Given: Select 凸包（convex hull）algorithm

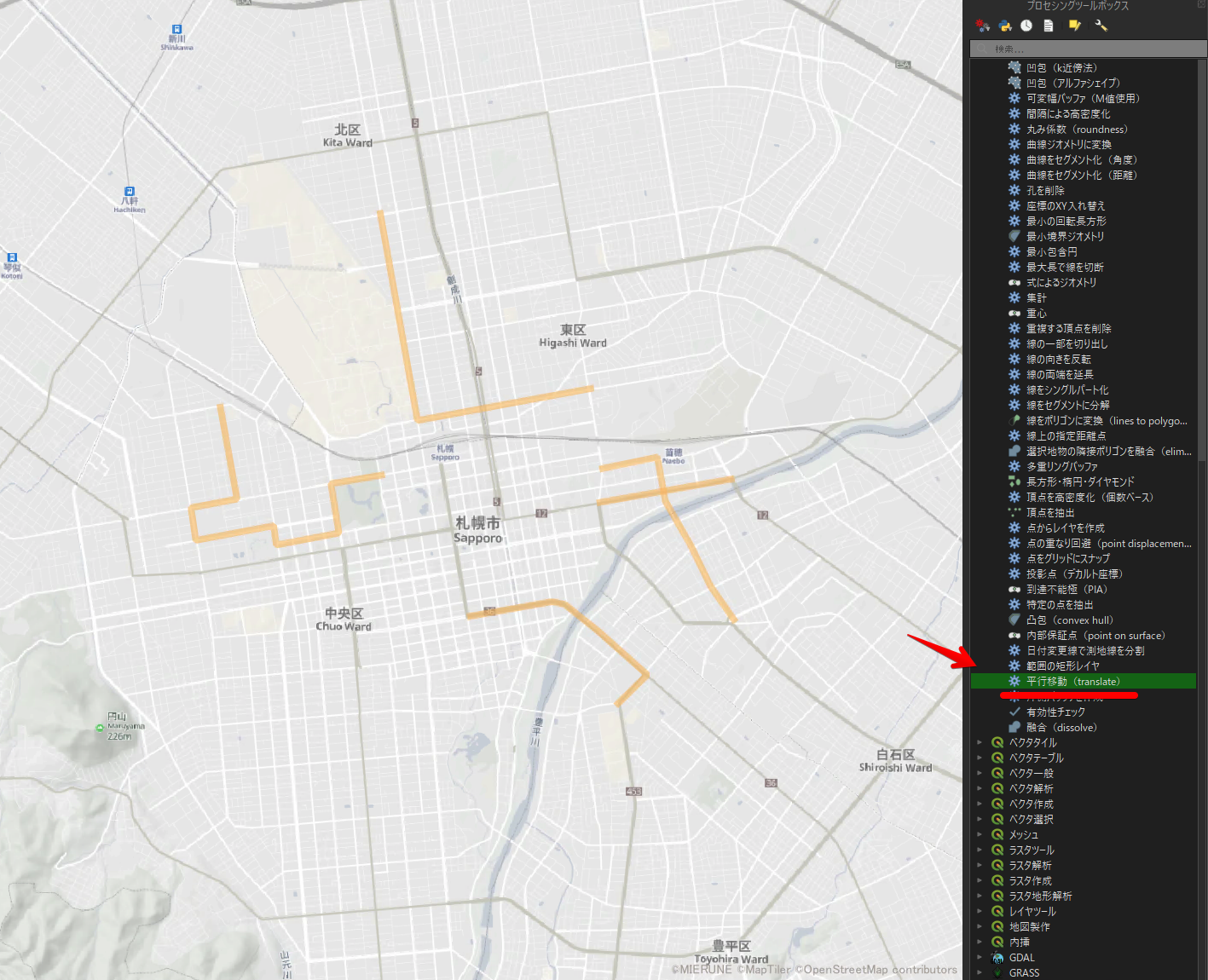Looking at the screenshot, I should 1070,620.
